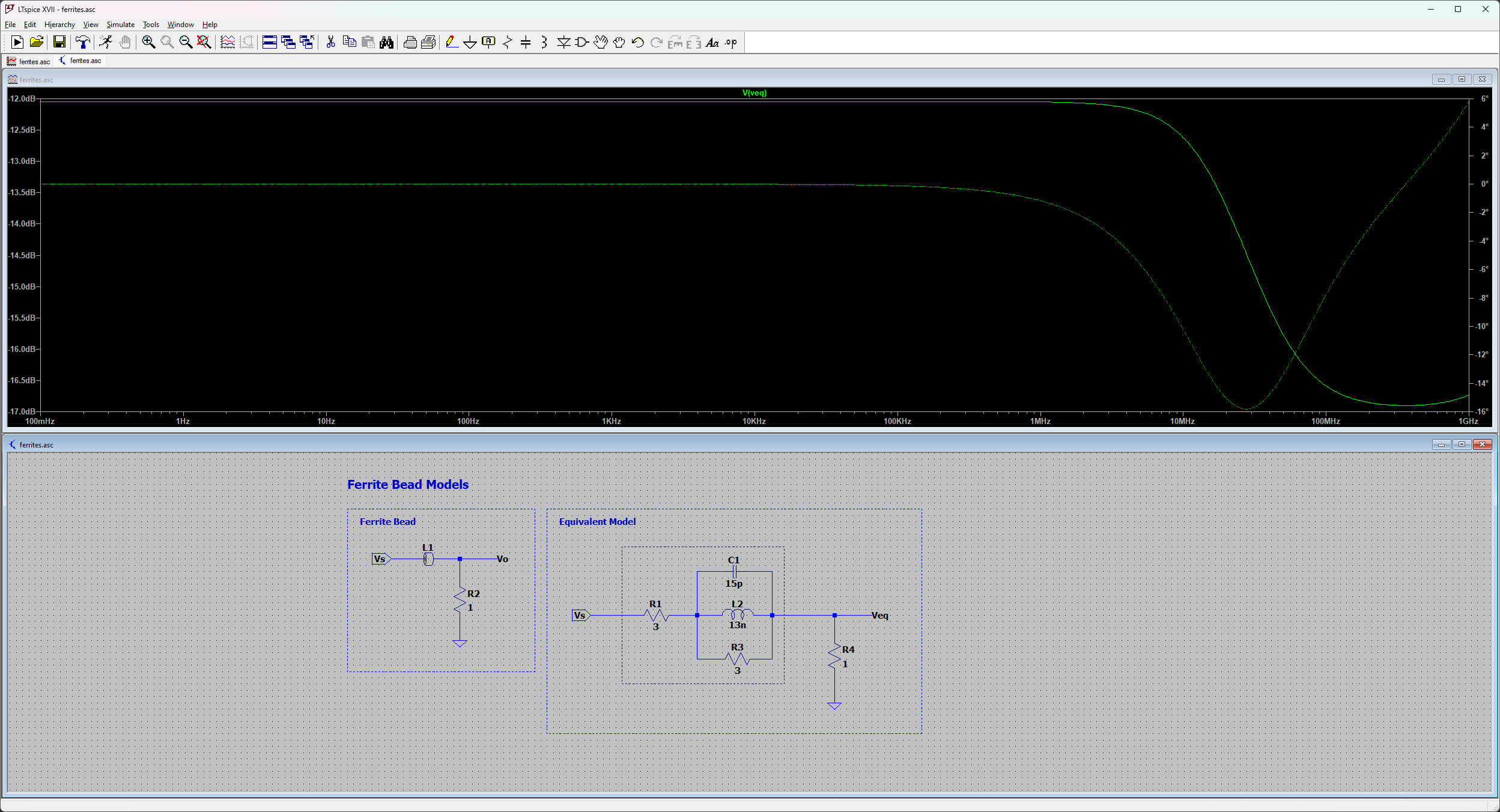The width and height of the screenshot is (1500, 812).
Task: Click the Halt simulation hand icon
Action: (x=125, y=42)
